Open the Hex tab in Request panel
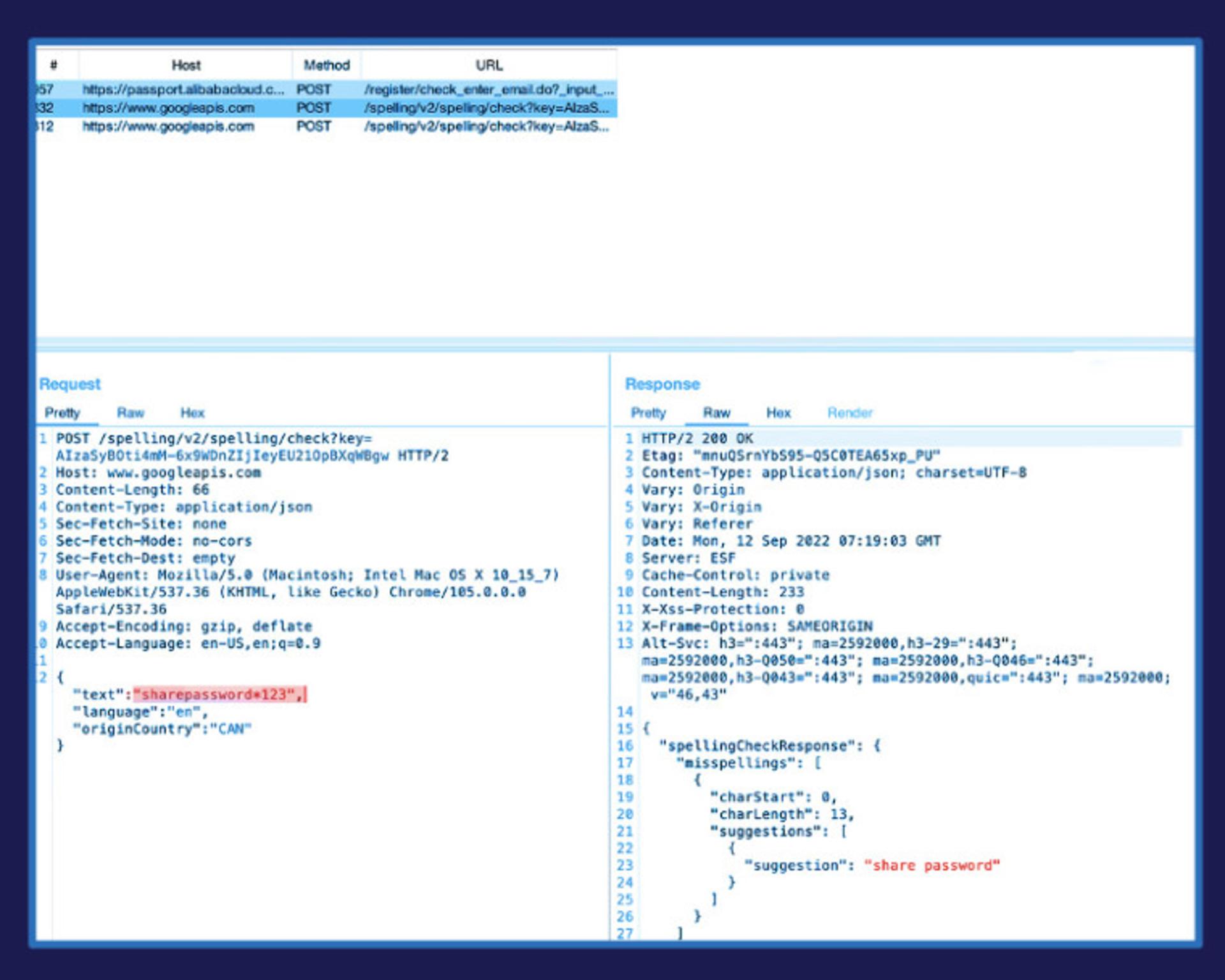The width and height of the screenshot is (1225, 980). 192,413
